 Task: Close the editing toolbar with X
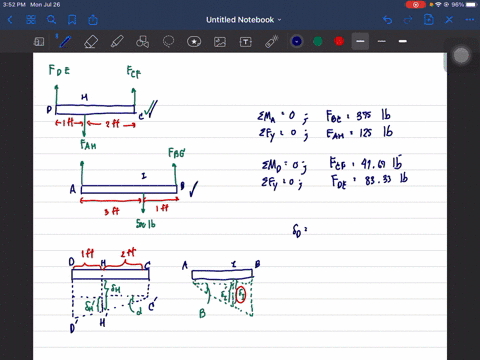449,20
